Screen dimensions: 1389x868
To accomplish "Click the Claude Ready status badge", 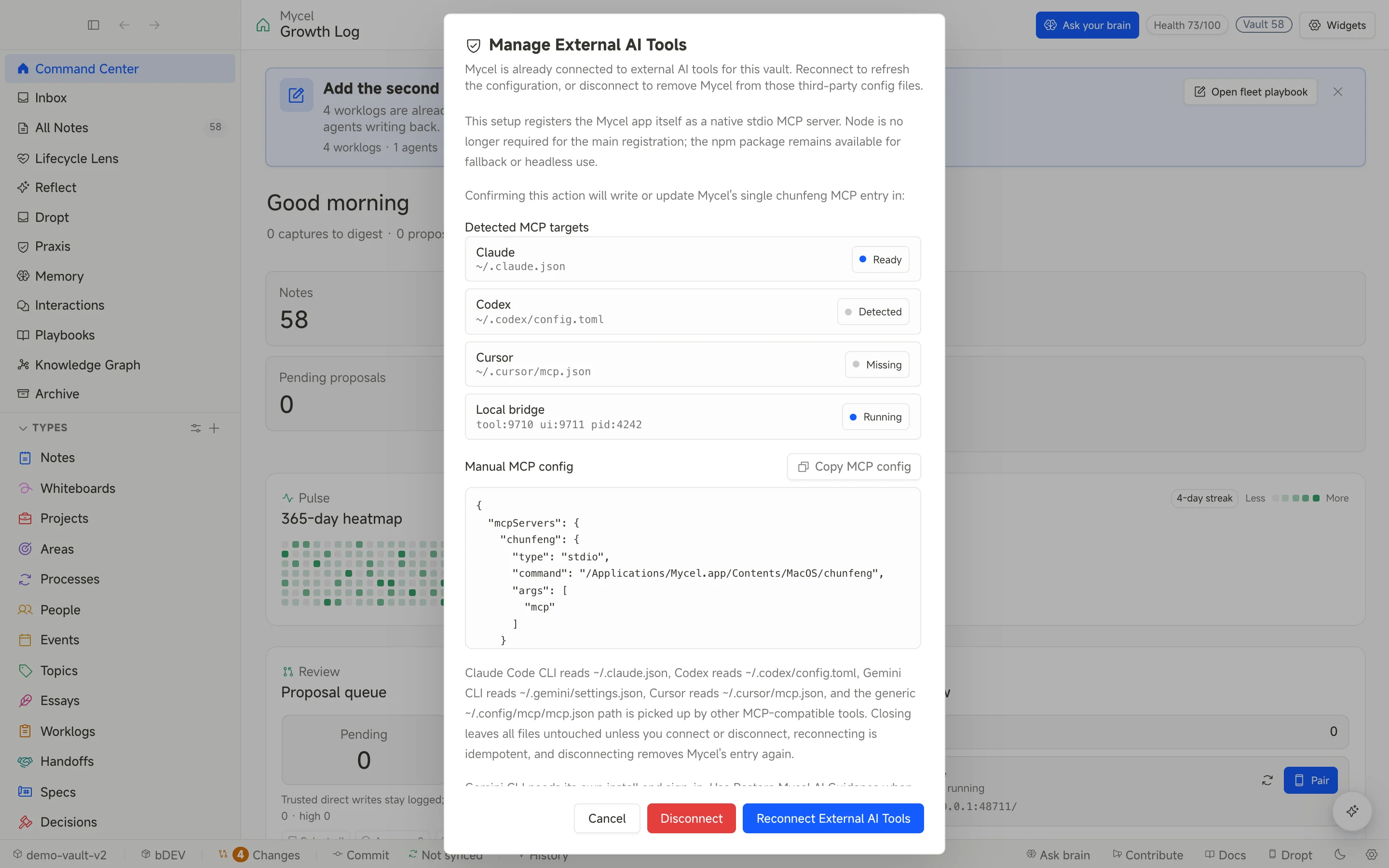I will pos(881,259).
